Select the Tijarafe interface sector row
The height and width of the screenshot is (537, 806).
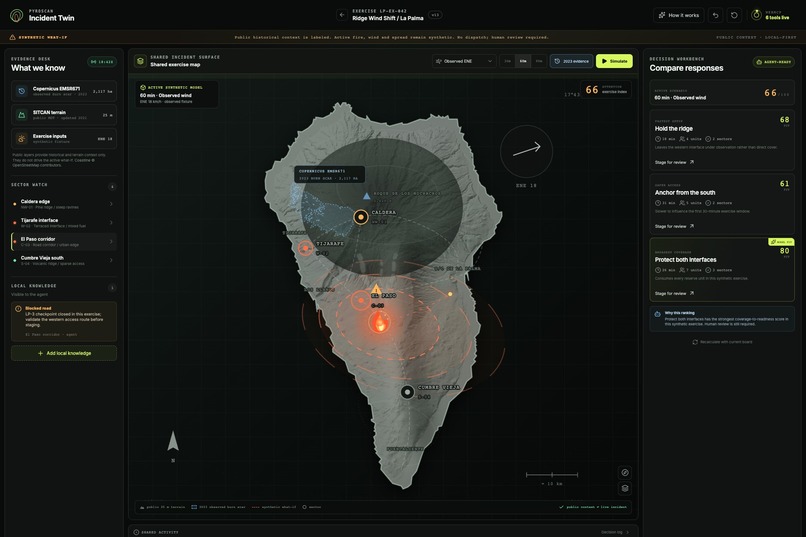64,223
